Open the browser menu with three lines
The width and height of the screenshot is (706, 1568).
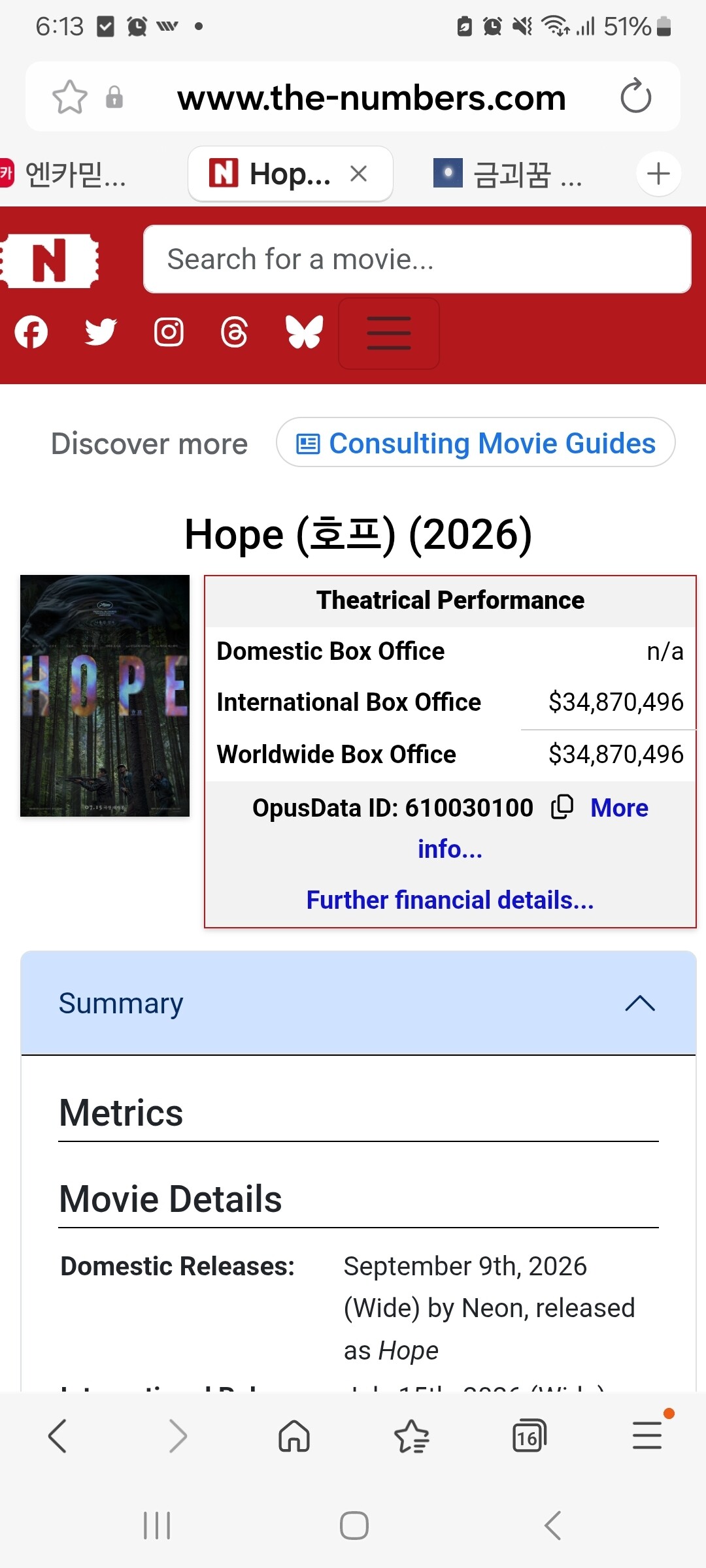point(647,1435)
